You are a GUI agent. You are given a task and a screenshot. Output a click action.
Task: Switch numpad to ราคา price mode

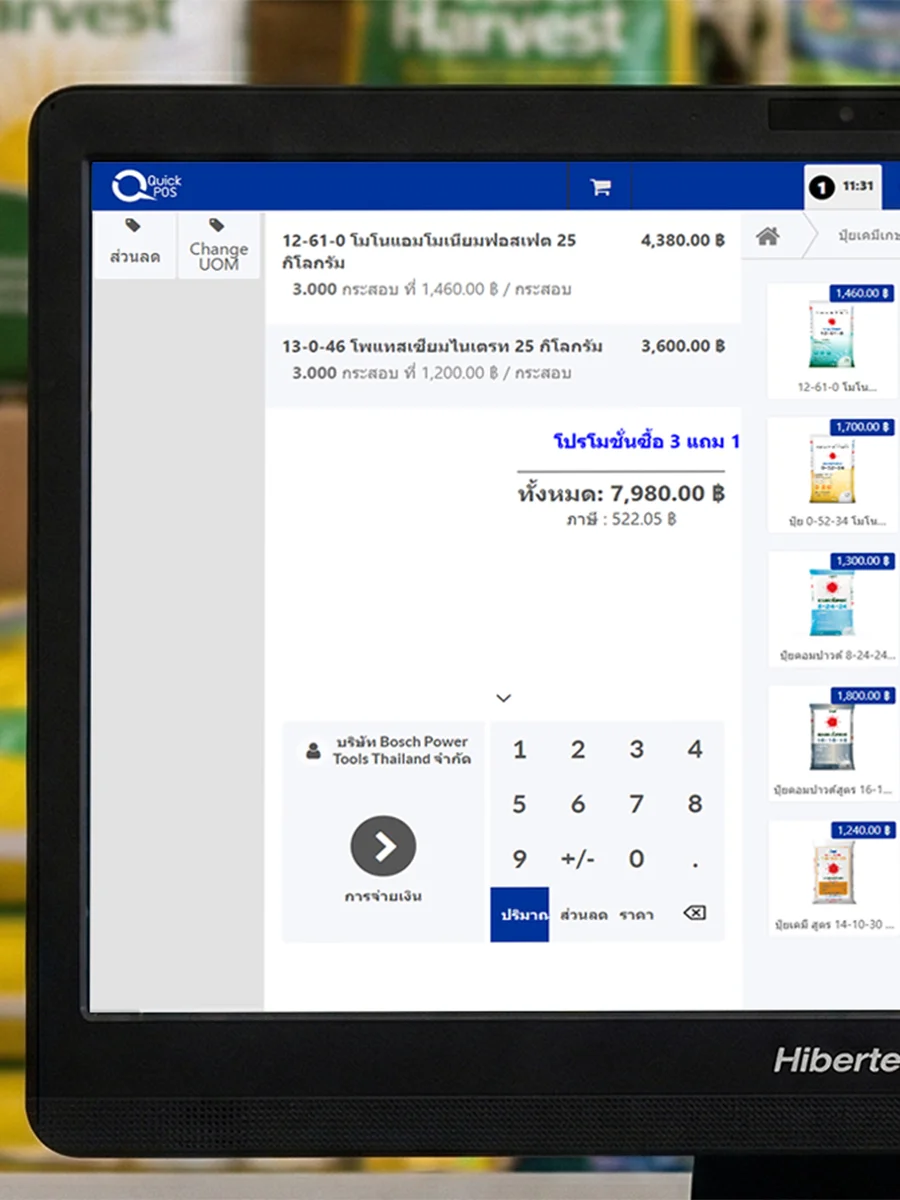pos(637,914)
